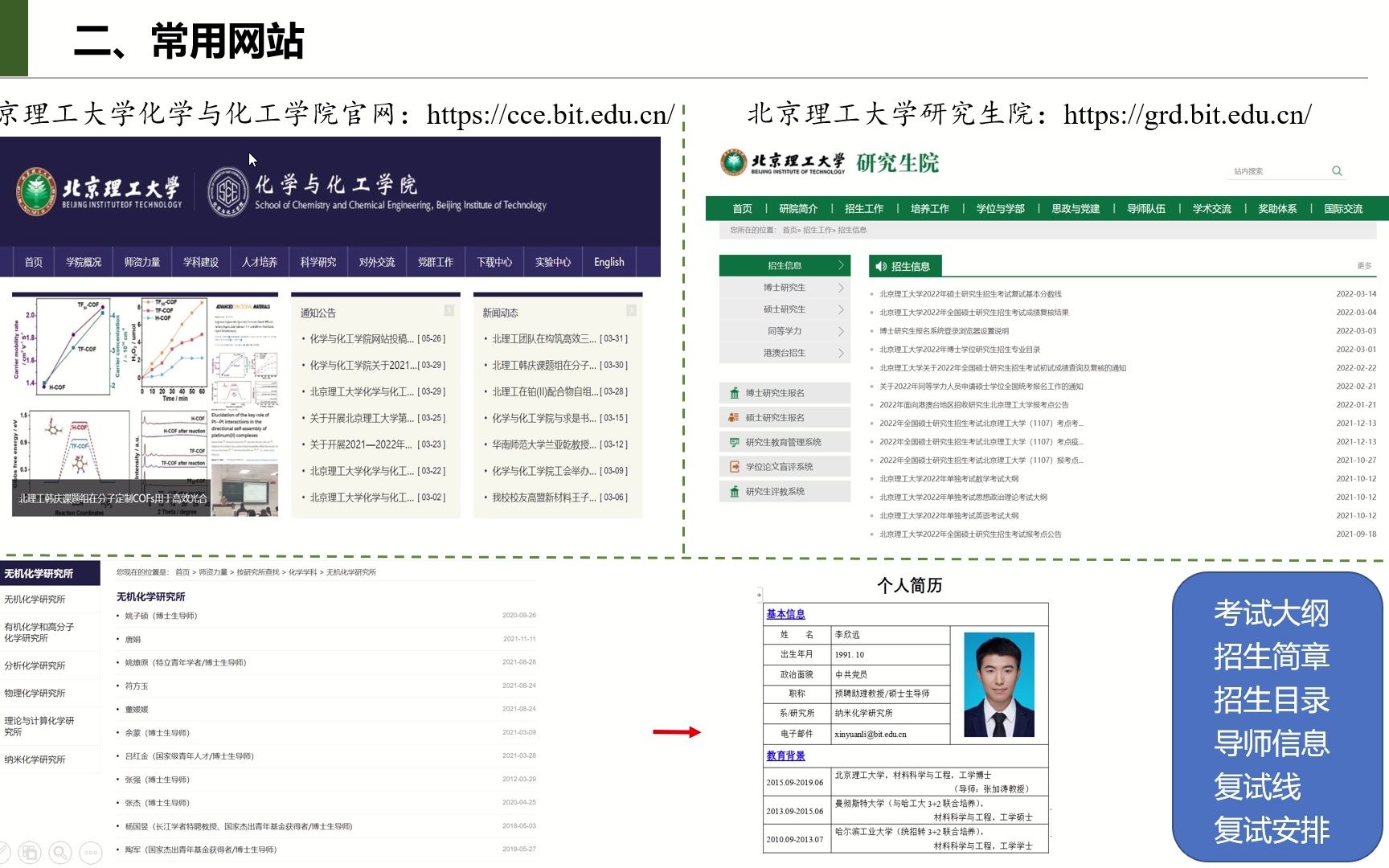Click the 教育背景 heading link in resume
This screenshot has height=868, width=1389.
pos(785,756)
